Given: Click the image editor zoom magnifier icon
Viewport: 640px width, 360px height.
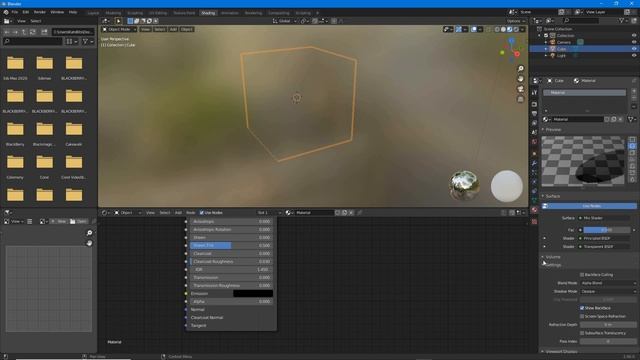Looking at the screenshot, I should (x=89, y=233).
